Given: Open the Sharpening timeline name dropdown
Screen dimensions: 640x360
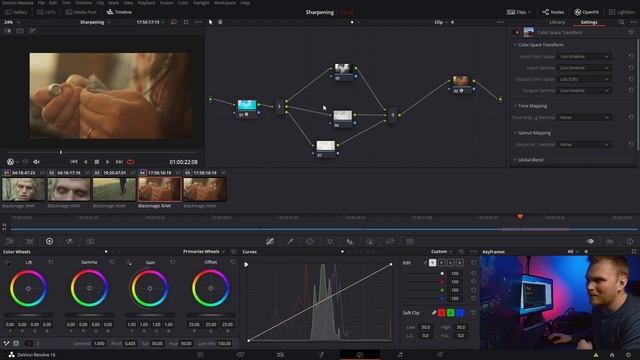Looking at the screenshot, I should tap(95, 22).
